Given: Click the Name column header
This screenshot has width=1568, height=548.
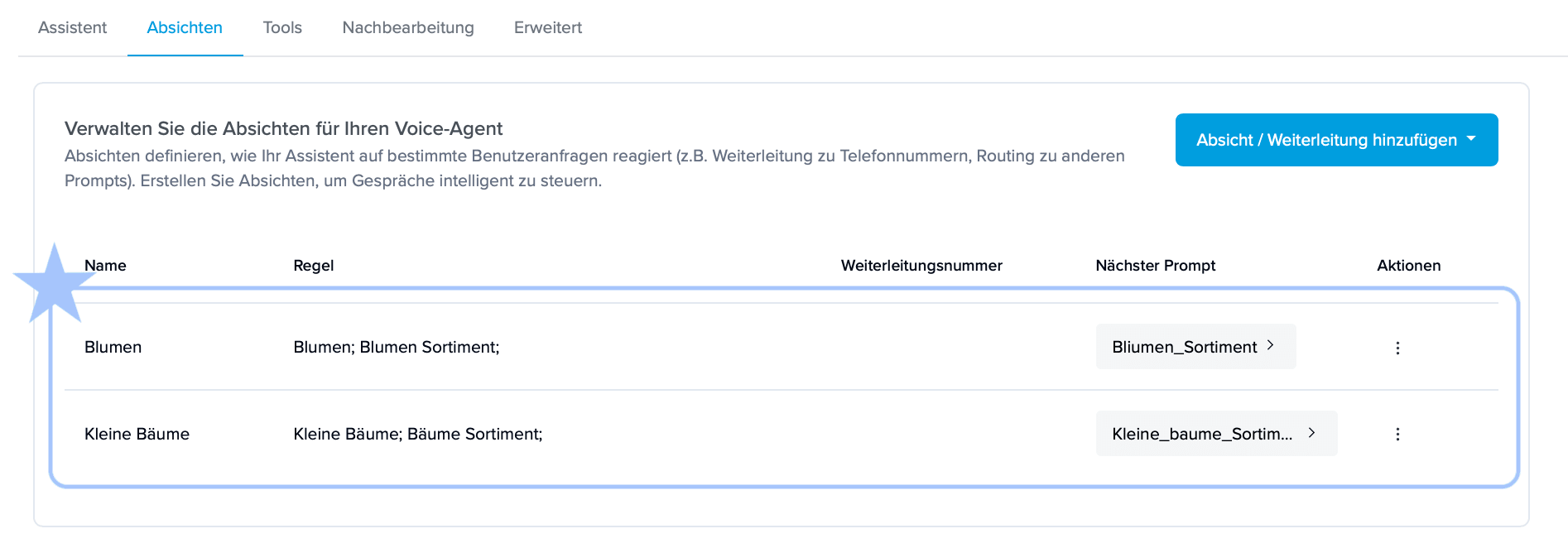Looking at the screenshot, I should point(106,266).
